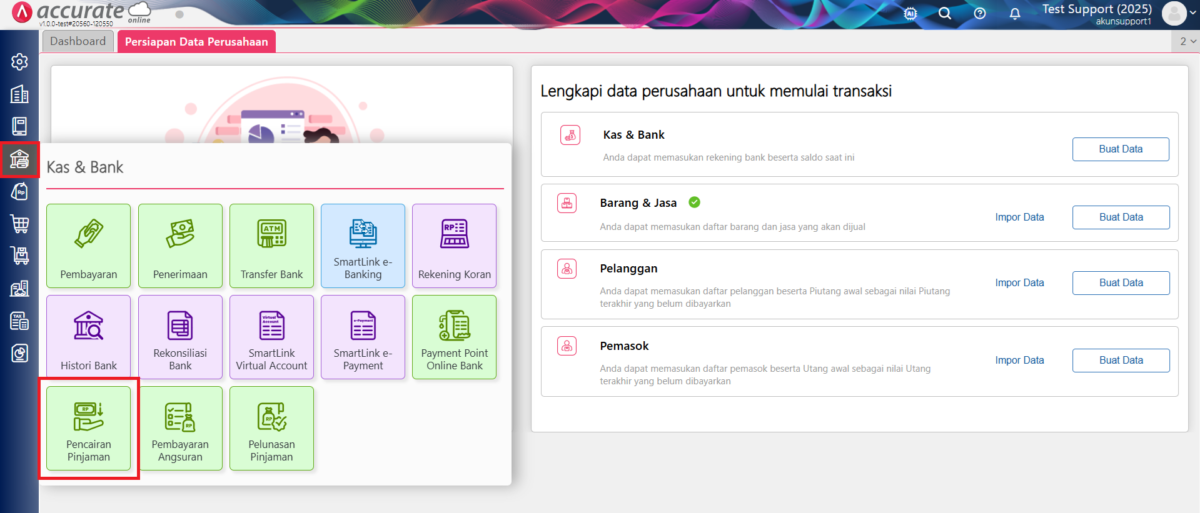Switch to the Dashboard tab
Screen dimensions: 1200x513
coord(78,42)
